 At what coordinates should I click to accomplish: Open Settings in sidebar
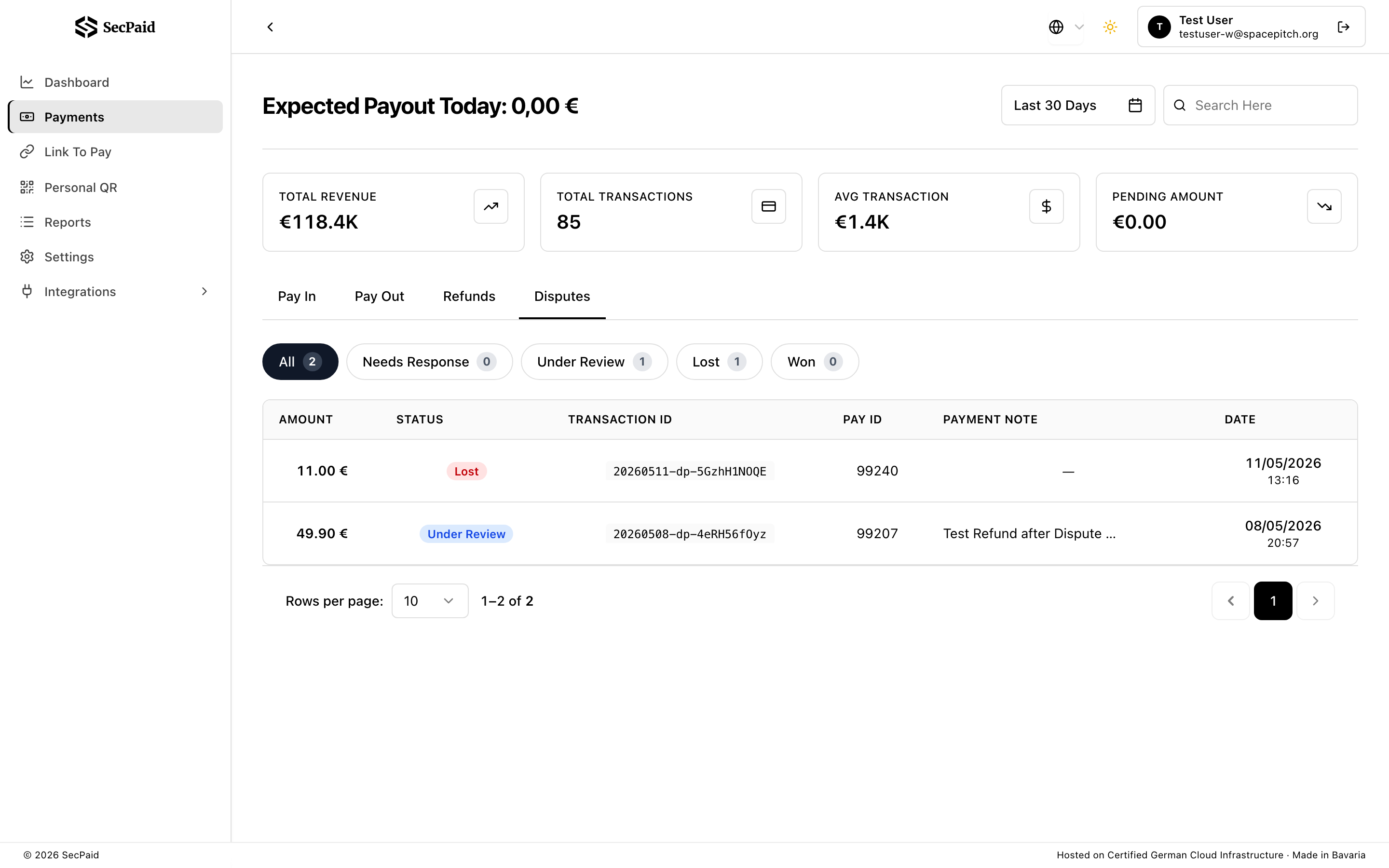(115, 257)
